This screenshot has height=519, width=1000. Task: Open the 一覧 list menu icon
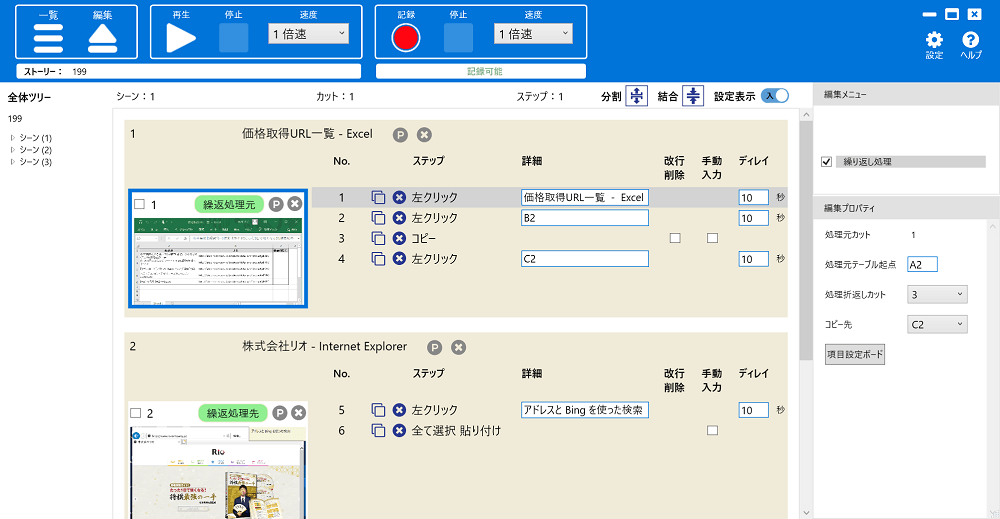click(x=48, y=37)
